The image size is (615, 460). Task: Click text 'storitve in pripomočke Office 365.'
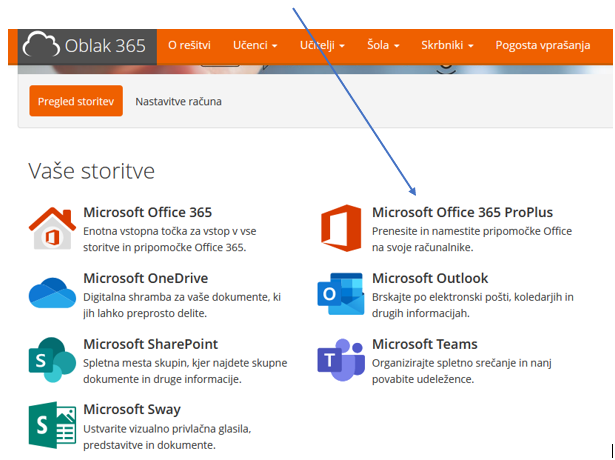point(165,247)
